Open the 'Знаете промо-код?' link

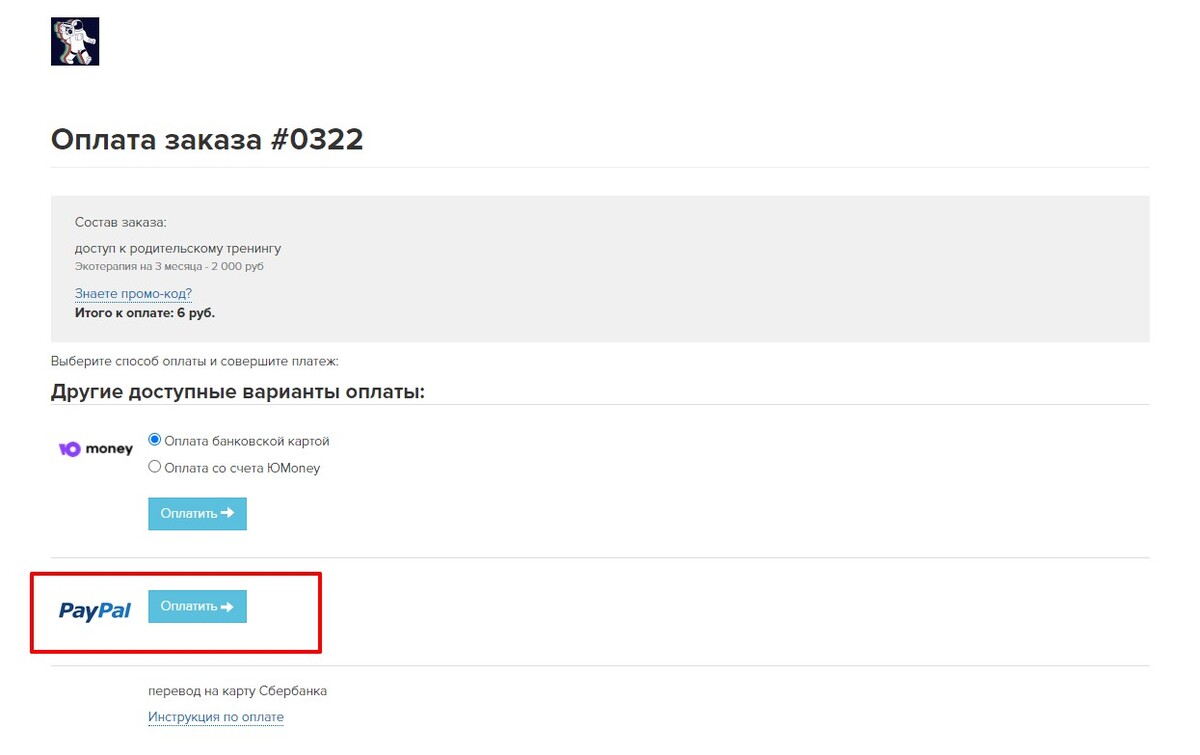[133, 294]
